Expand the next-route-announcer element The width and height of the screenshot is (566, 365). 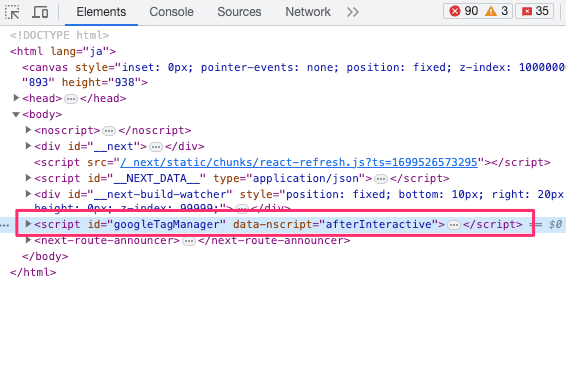(x=28, y=240)
